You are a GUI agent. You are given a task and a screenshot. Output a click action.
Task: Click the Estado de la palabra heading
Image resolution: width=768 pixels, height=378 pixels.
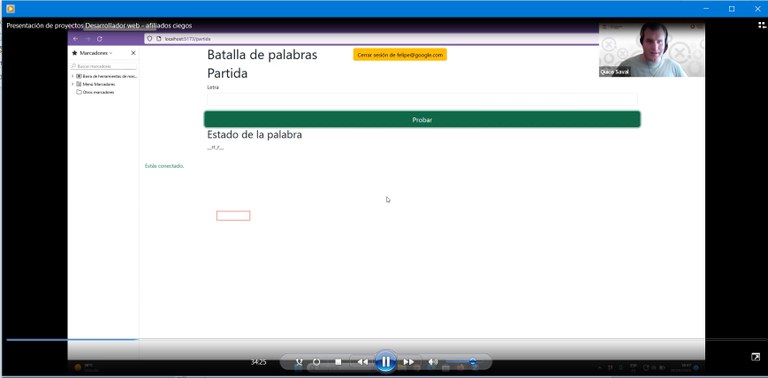pyautogui.click(x=254, y=134)
